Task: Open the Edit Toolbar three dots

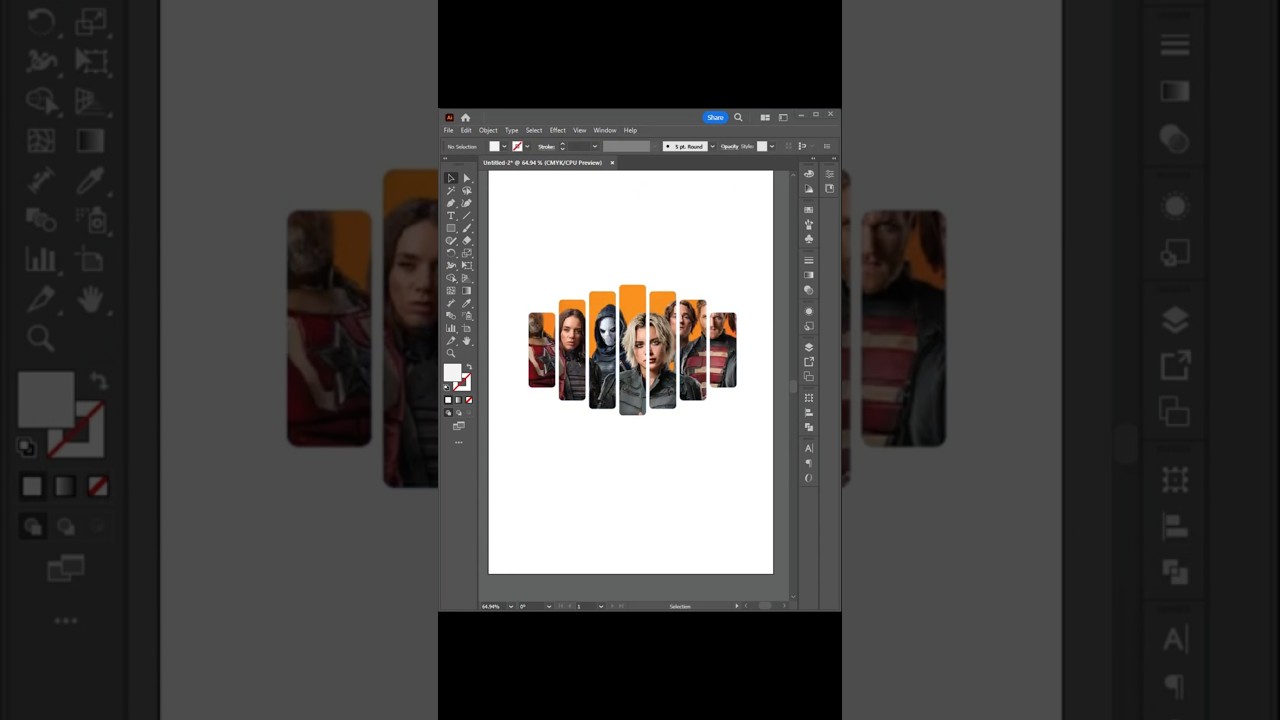Action: (x=459, y=441)
